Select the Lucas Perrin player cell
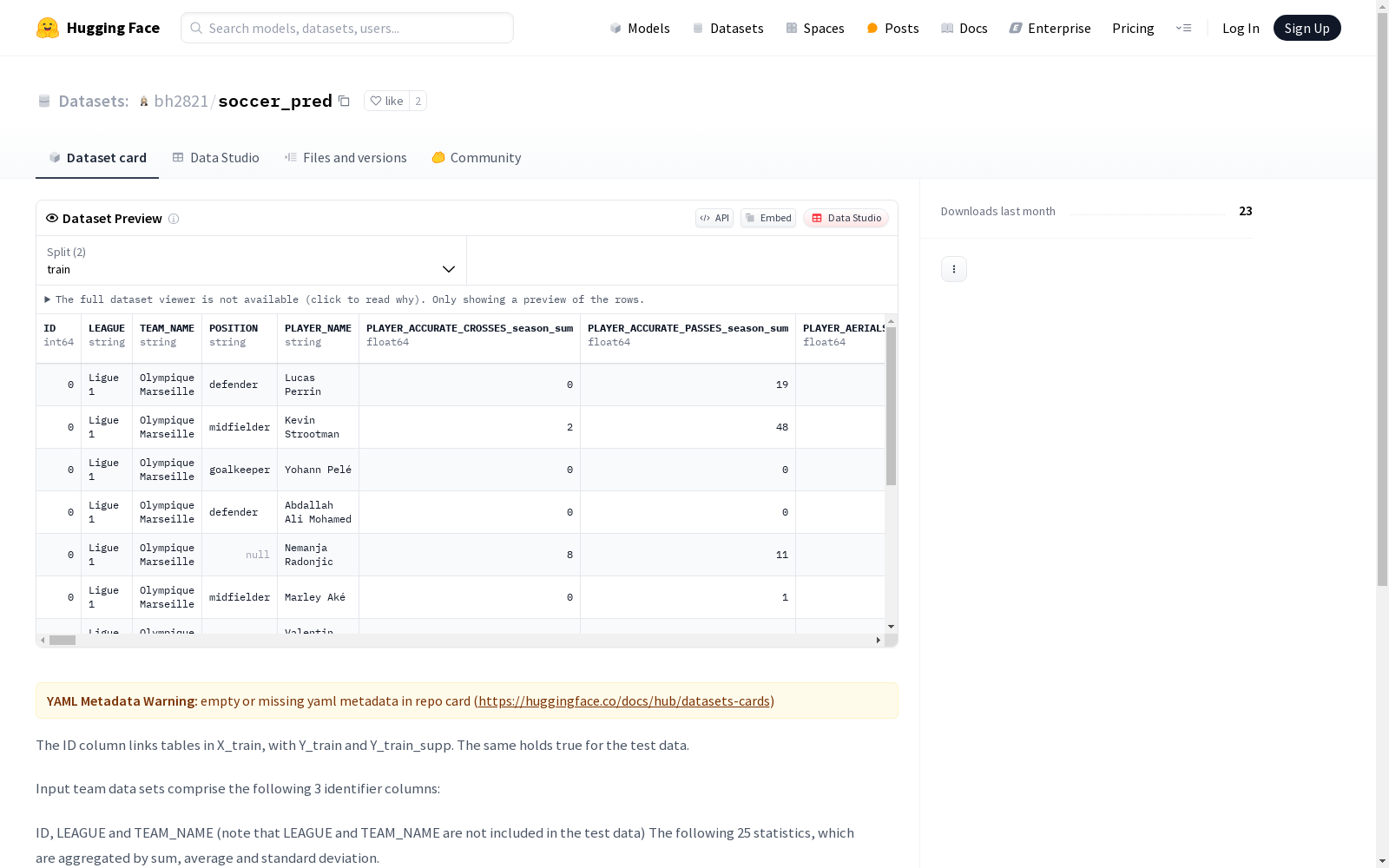1389x868 pixels. coord(319,385)
